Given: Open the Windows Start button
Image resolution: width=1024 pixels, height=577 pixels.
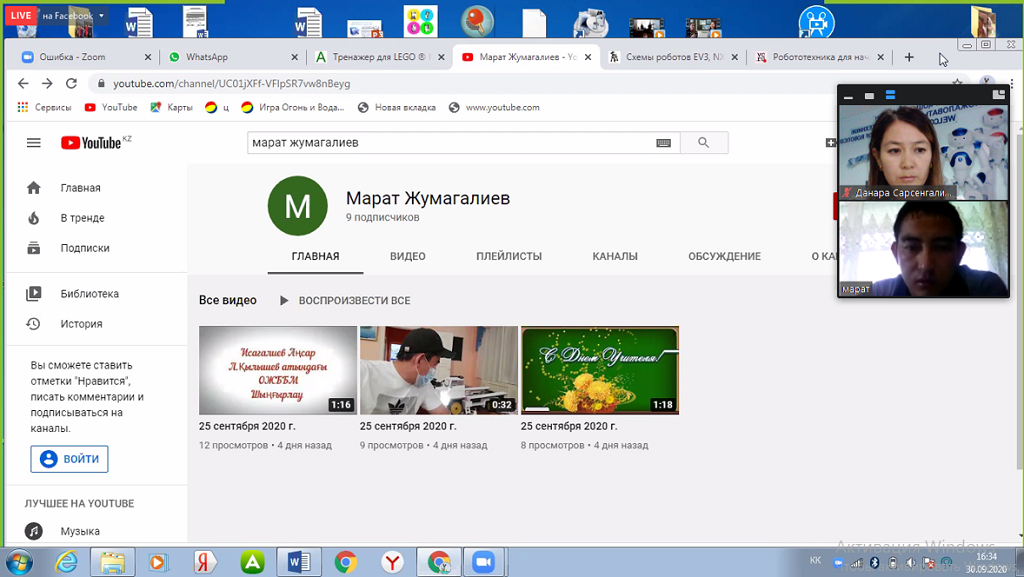Looking at the screenshot, I should [x=18, y=562].
